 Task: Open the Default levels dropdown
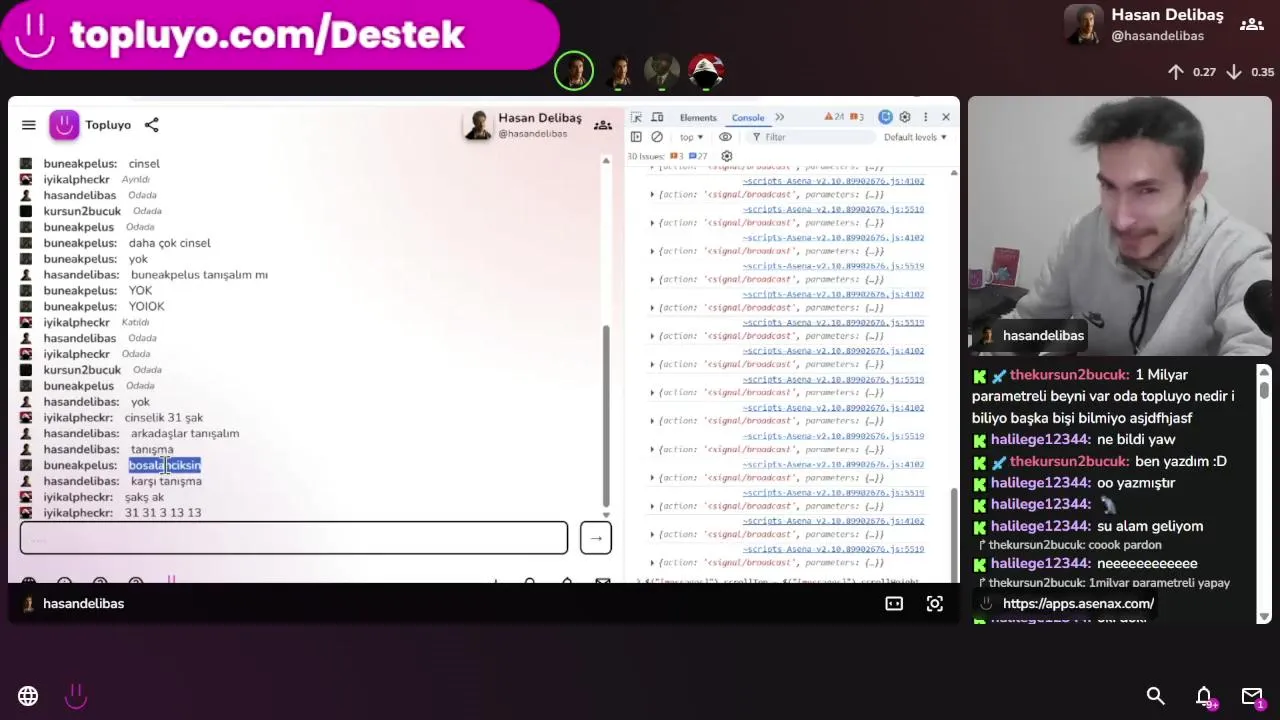pyautogui.click(x=915, y=137)
